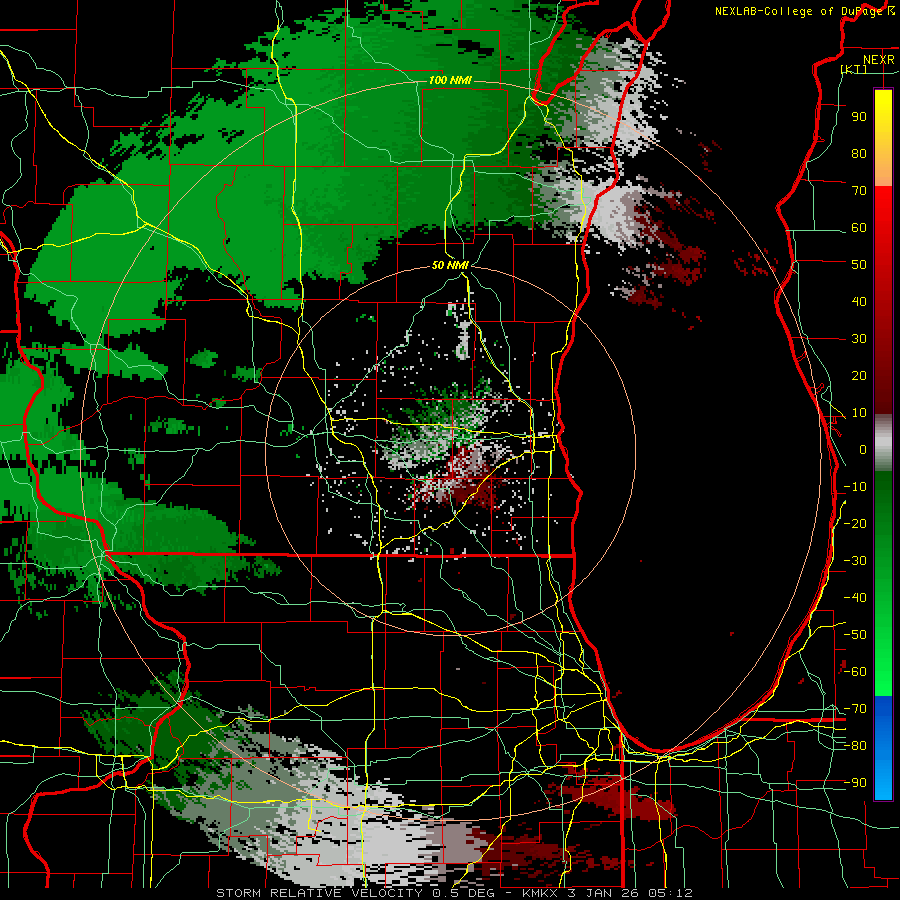900x900 pixels.
Task: Click the "100 NMI" range ring label
Action: pos(450,80)
